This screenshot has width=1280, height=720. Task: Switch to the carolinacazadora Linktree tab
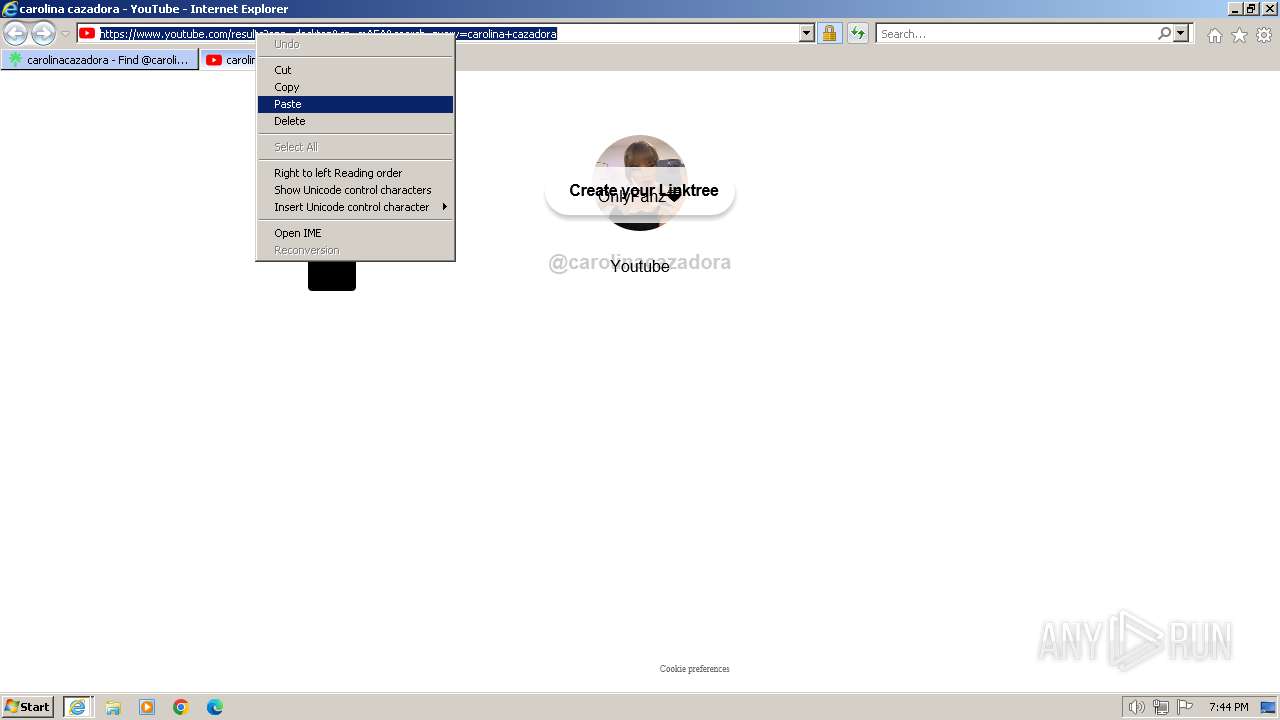pyautogui.click(x=100, y=60)
